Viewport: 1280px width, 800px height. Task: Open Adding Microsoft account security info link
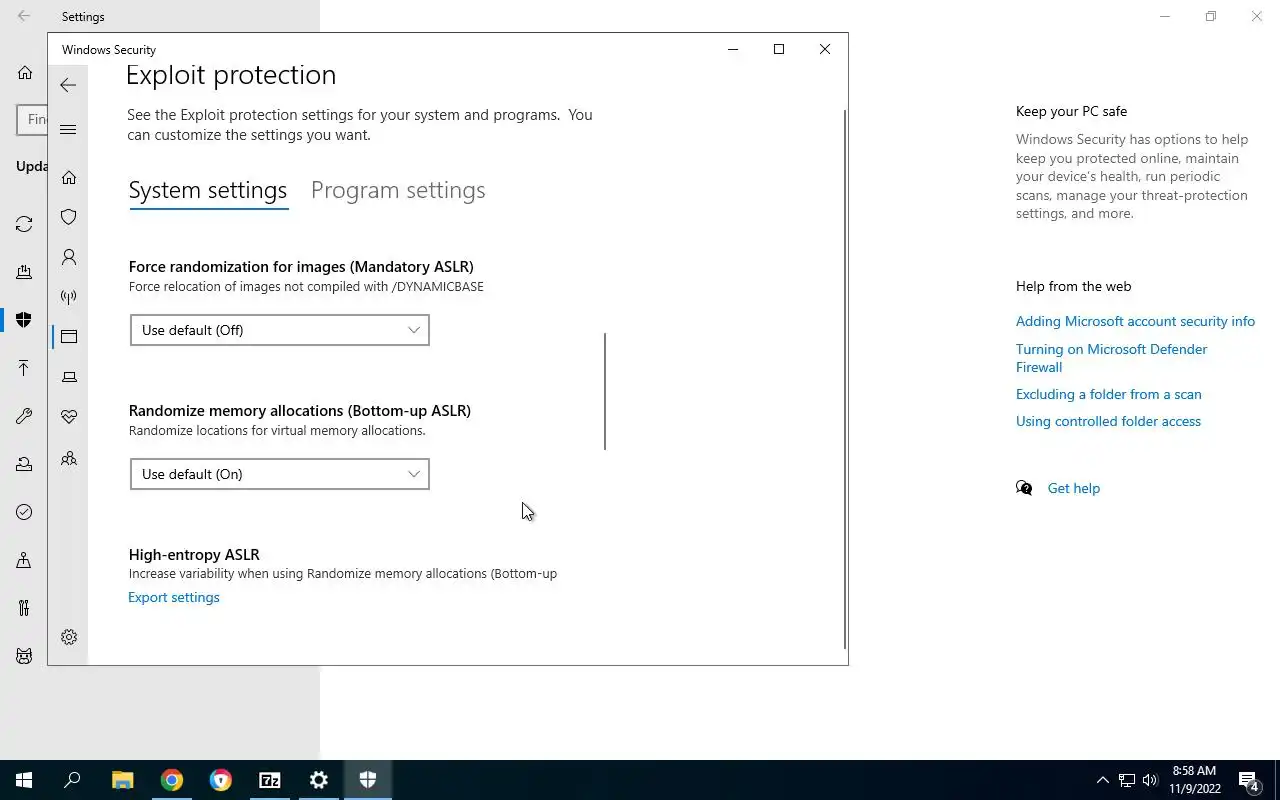pyautogui.click(x=1135, y=321)
